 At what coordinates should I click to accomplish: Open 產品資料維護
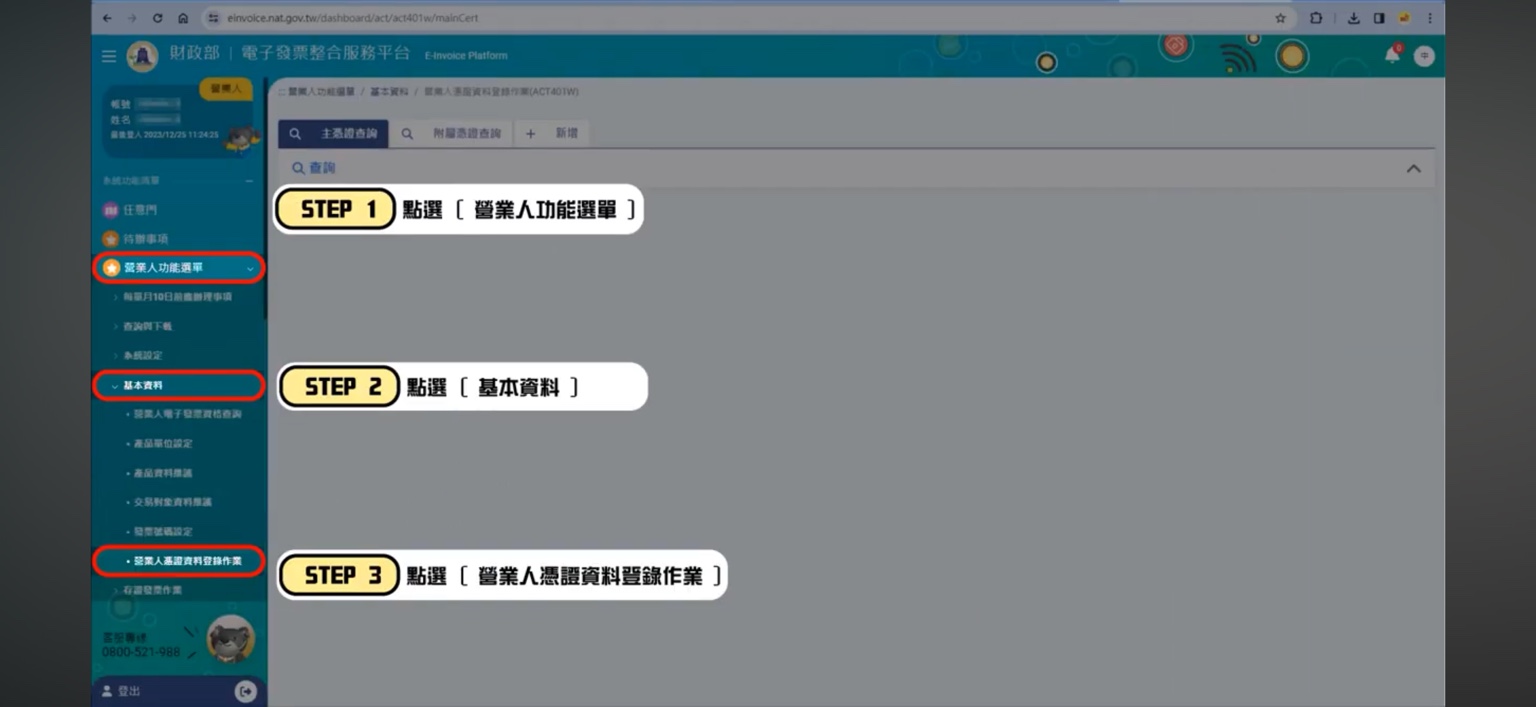(162, 472)
